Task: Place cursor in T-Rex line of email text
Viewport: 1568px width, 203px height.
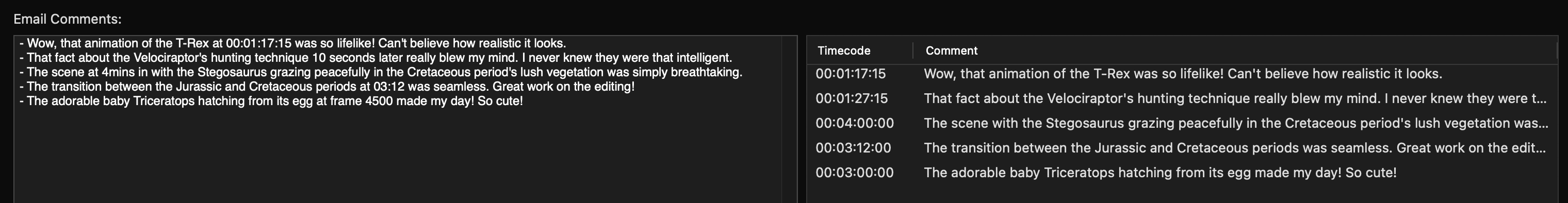Action: tap(293, 43)
